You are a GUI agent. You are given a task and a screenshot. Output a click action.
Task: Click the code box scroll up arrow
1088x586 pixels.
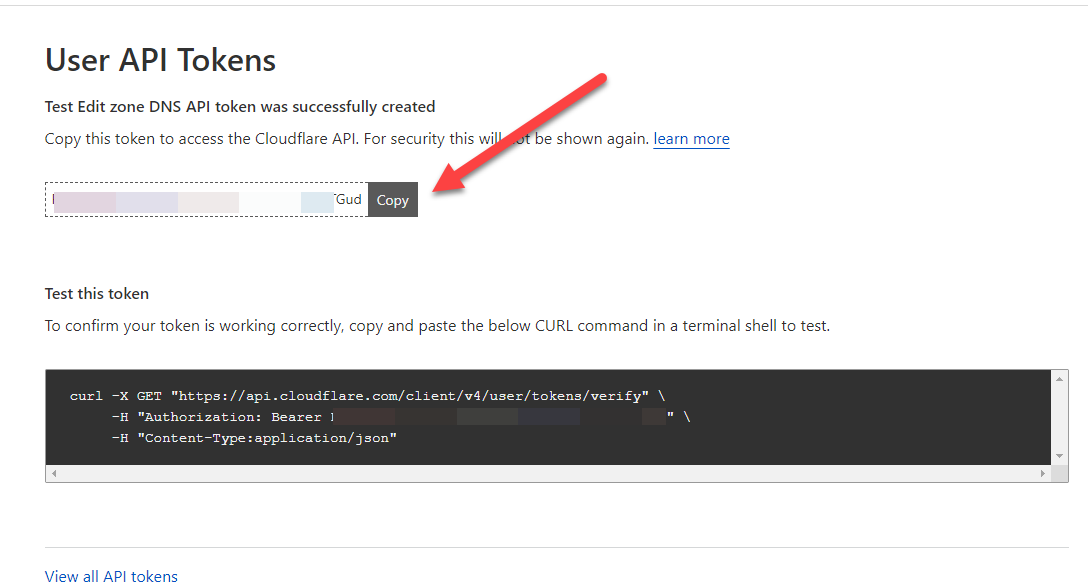[1060, 379]
